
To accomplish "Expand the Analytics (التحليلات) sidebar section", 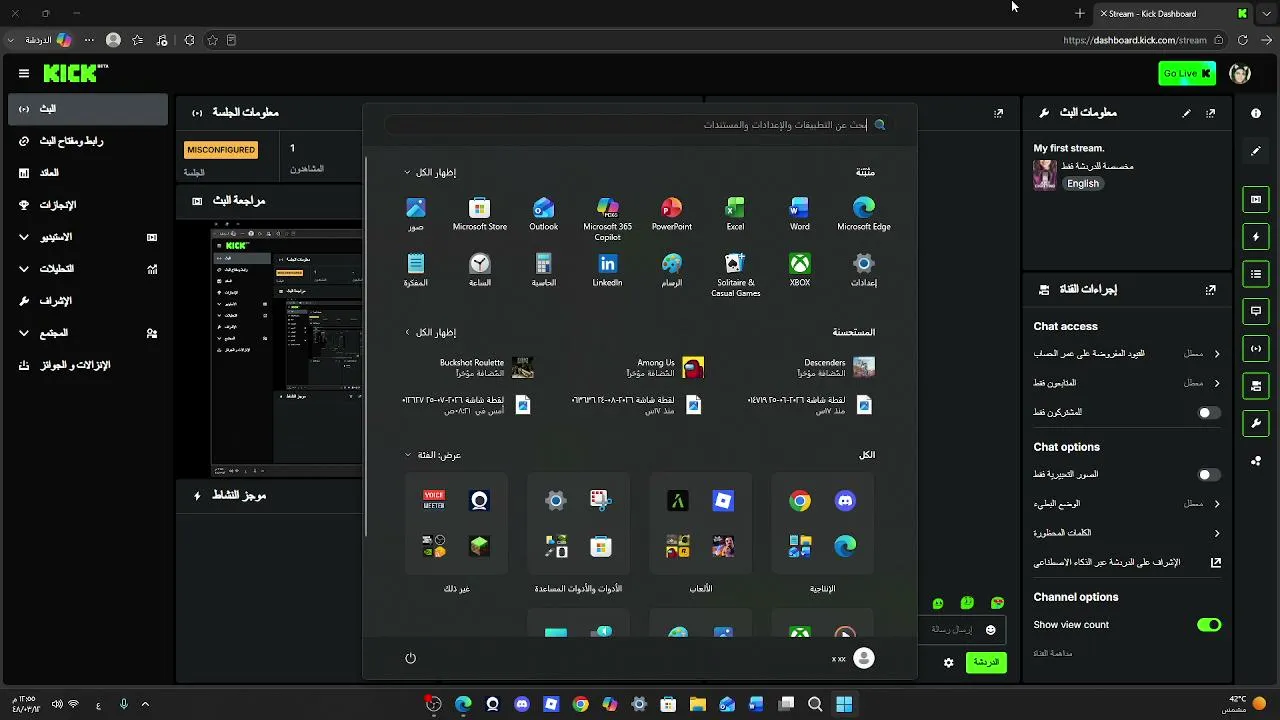I will click(x=88, y=269).
